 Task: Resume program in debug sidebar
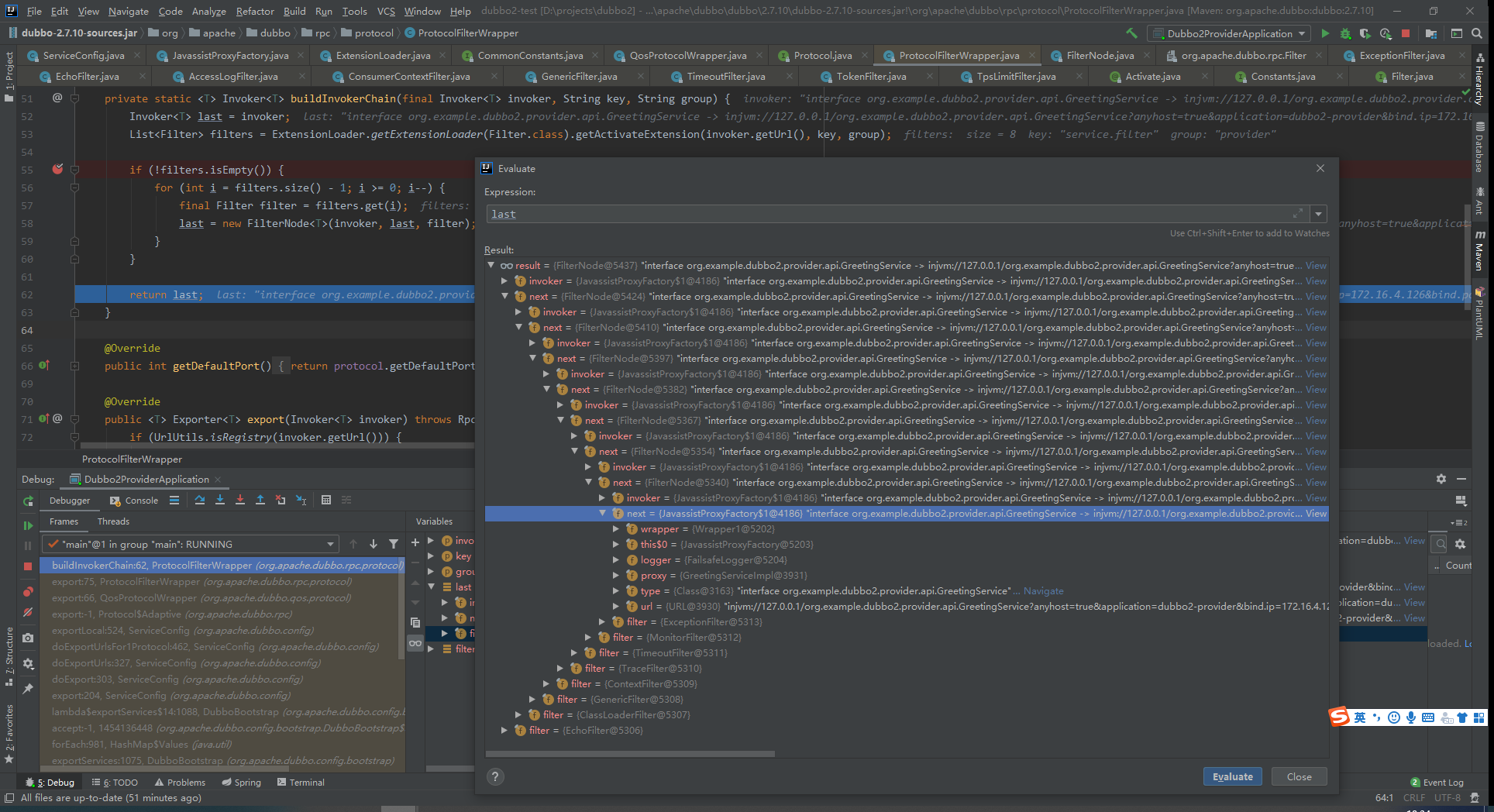pos(28,525)
